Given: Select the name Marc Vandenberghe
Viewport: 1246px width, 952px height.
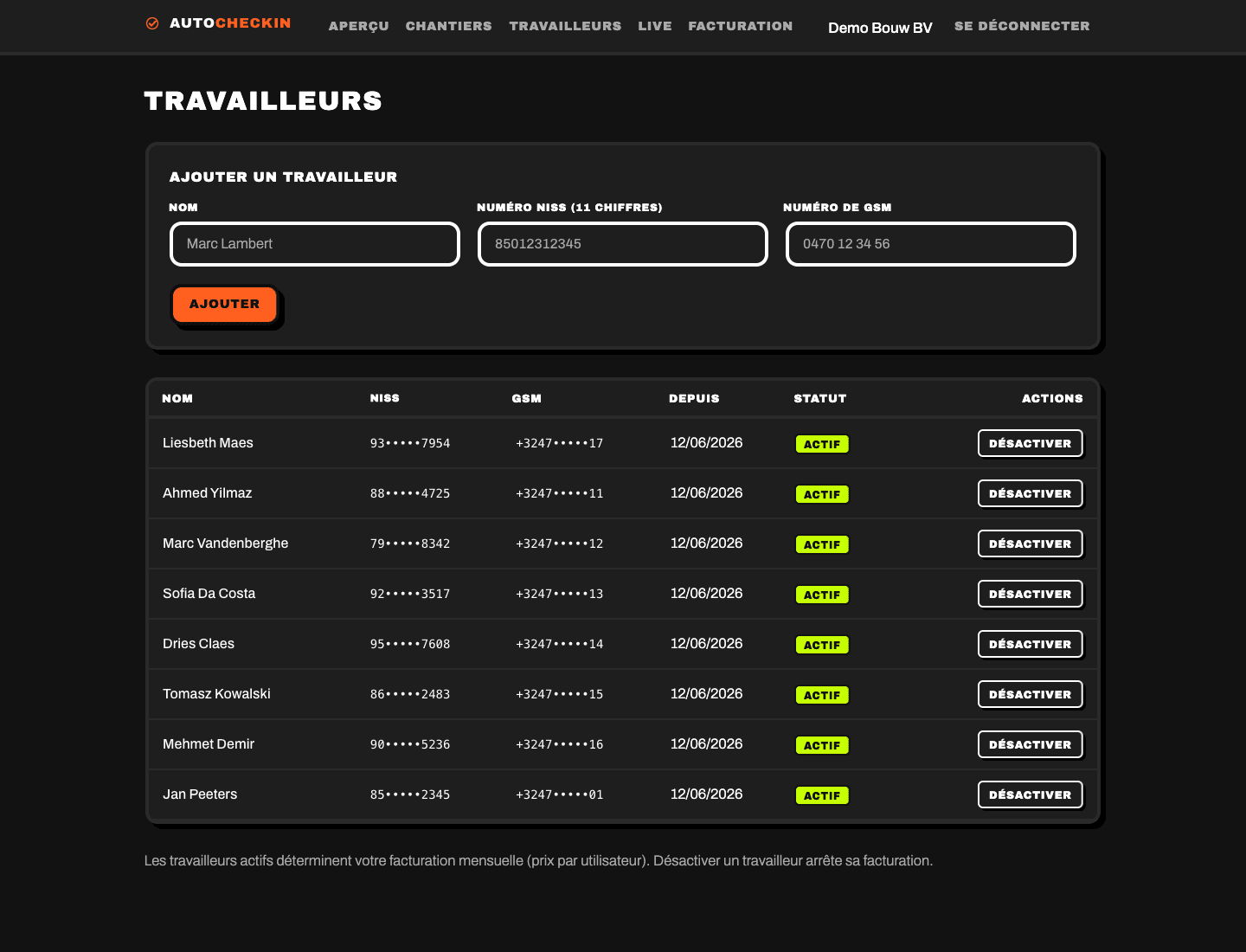Looking at the screenshot, I should click(226, 544).
